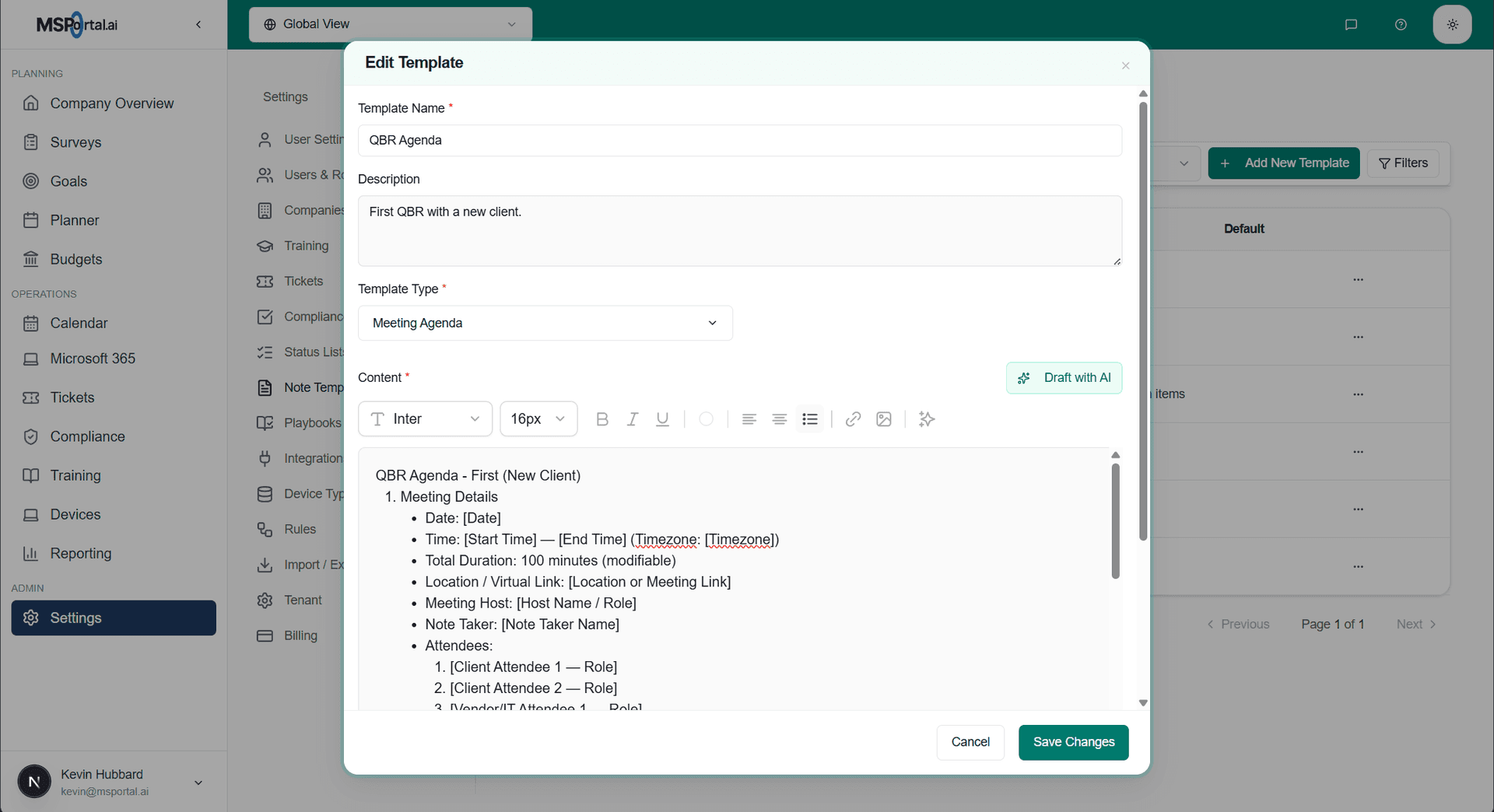The height and width of the screenshot is (812, 1494).
Task: Open the help question mark icon
Action: (x=1401, y=24)
